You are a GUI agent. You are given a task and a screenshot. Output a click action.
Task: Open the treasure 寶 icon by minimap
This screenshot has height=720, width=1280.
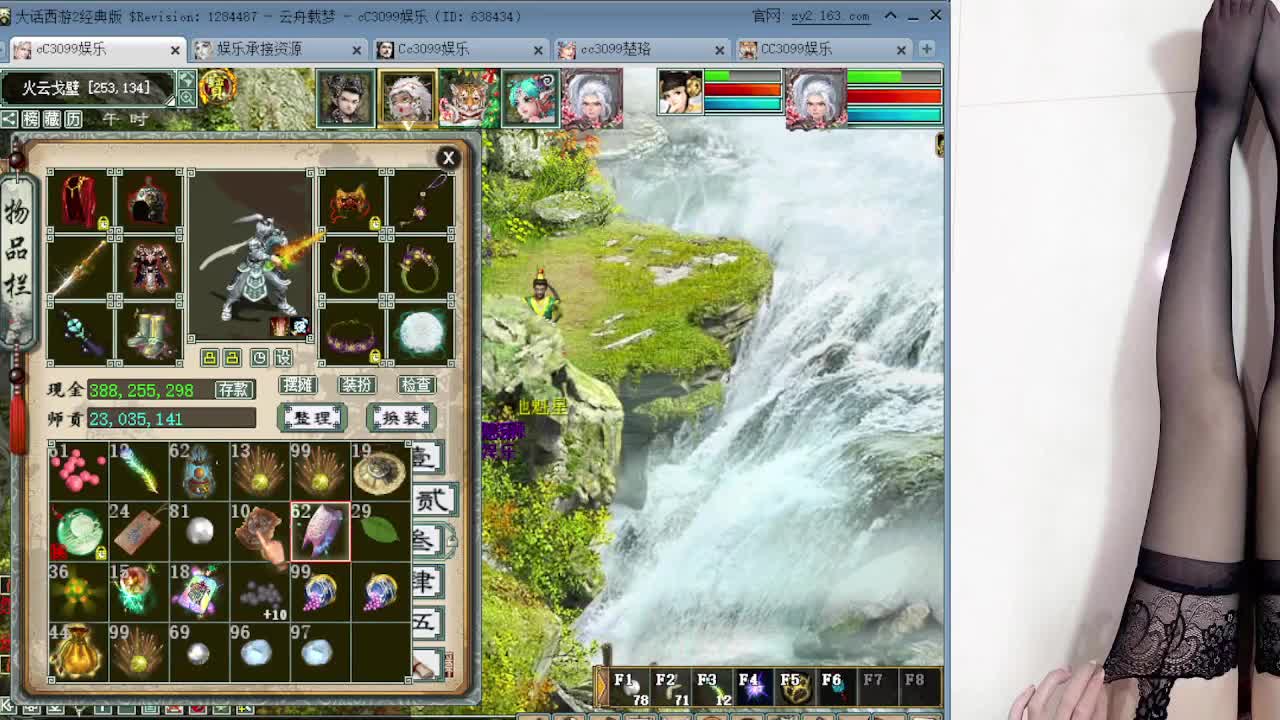click(218, 88)
